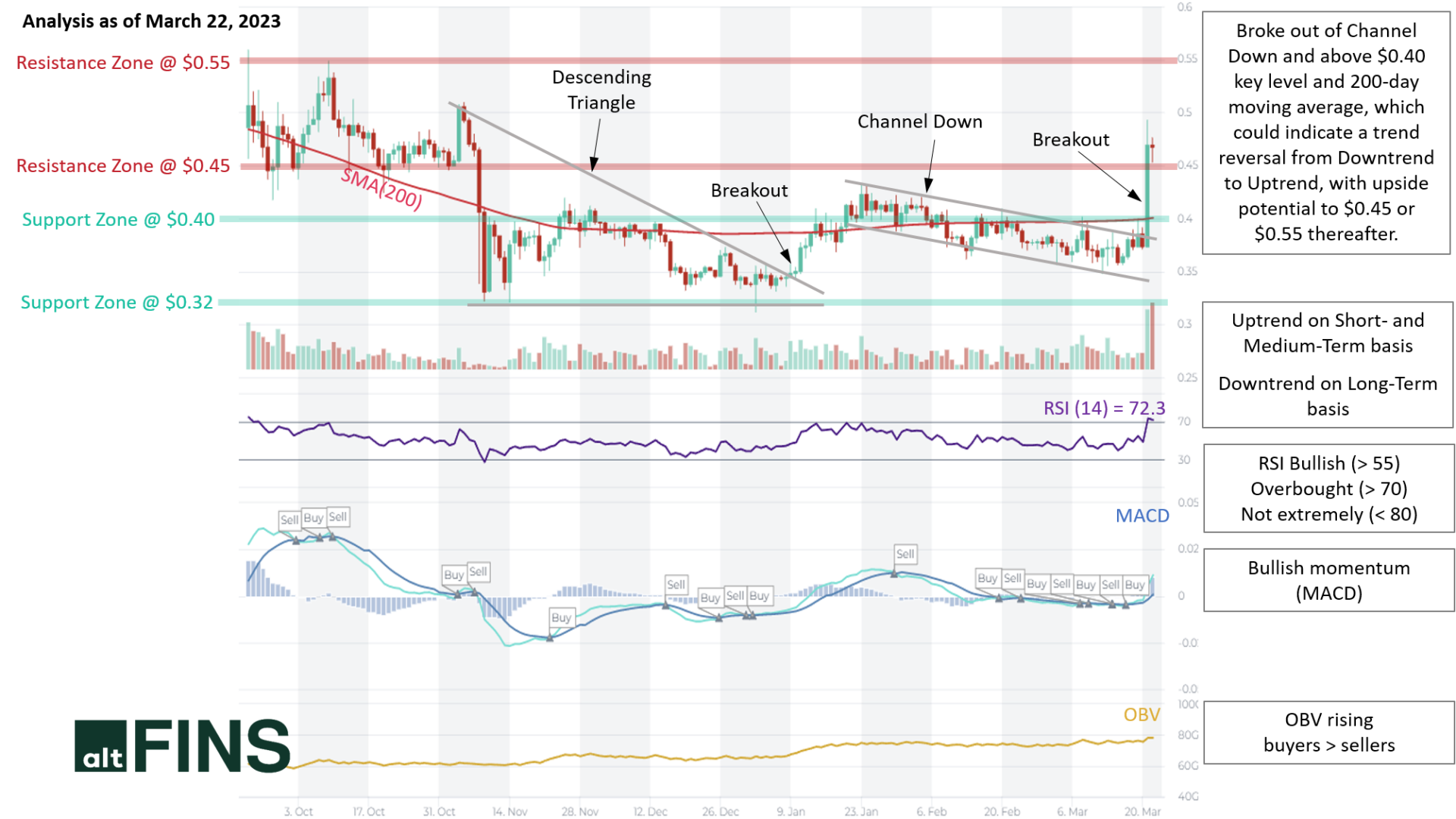Image resolution: width=1456 pixels, height=819 pixels.
Task: Click the 'Channel Down' annotation text
Action: tap(920, 122)
